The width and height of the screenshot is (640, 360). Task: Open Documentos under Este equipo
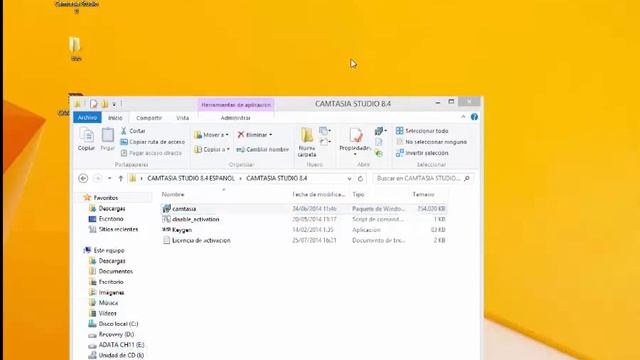pos(116,271)
